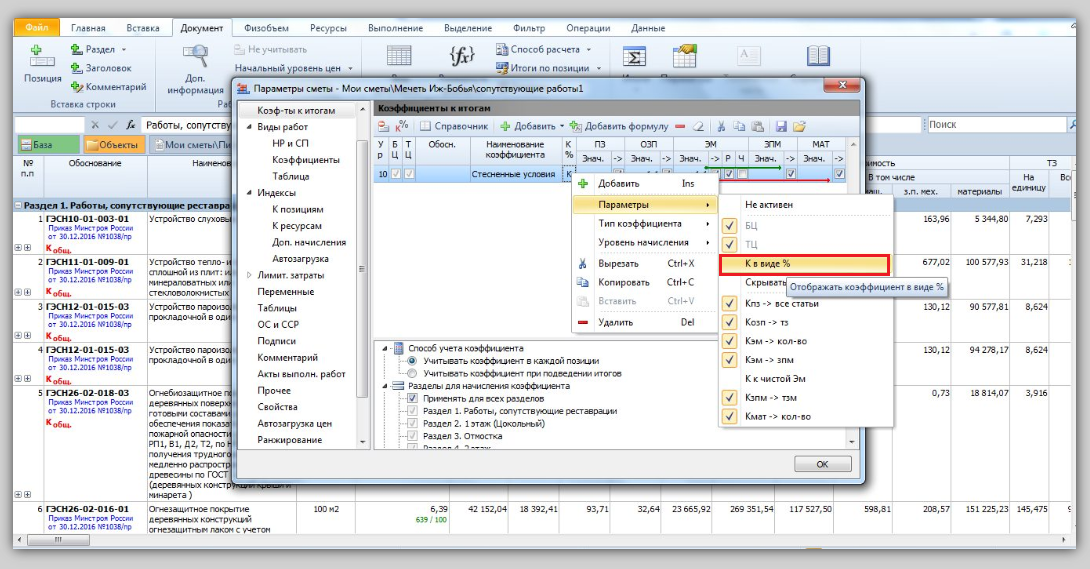1090x569 pixels.
Task: Select Коэф-ты к итогам tree item
Action: tap(296, 110)
